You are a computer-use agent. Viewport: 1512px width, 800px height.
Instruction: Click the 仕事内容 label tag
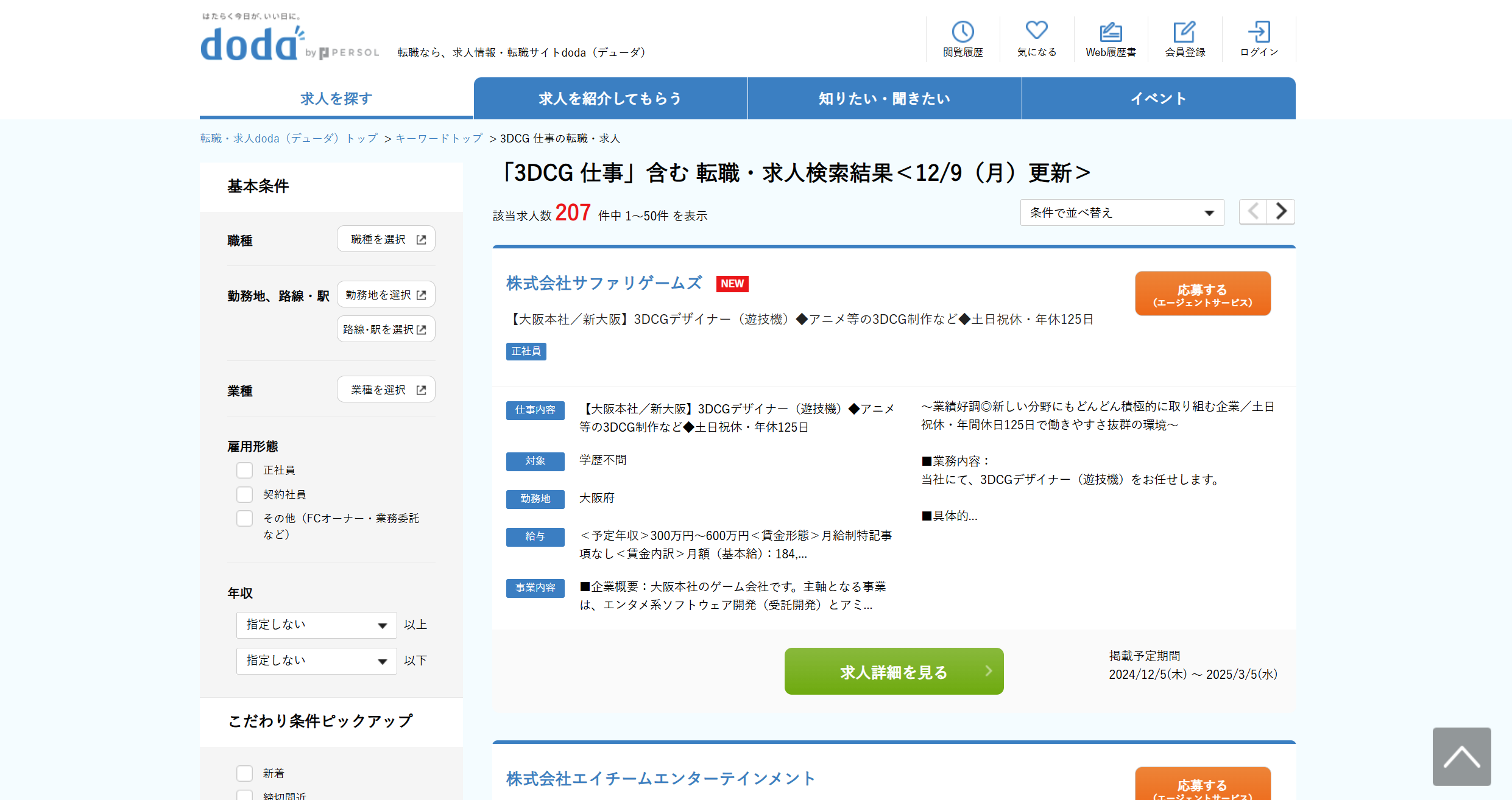(x=535, y=410)
